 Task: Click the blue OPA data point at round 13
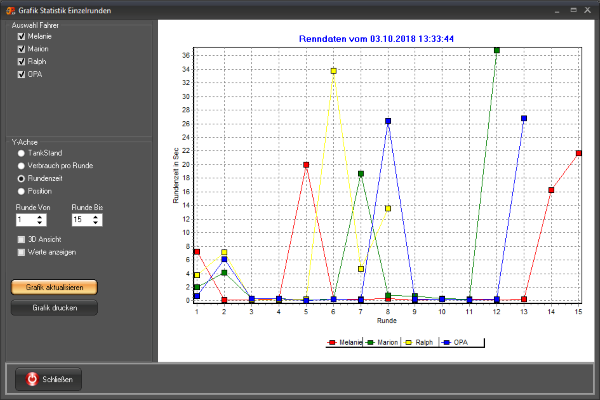tap(524, 118)
